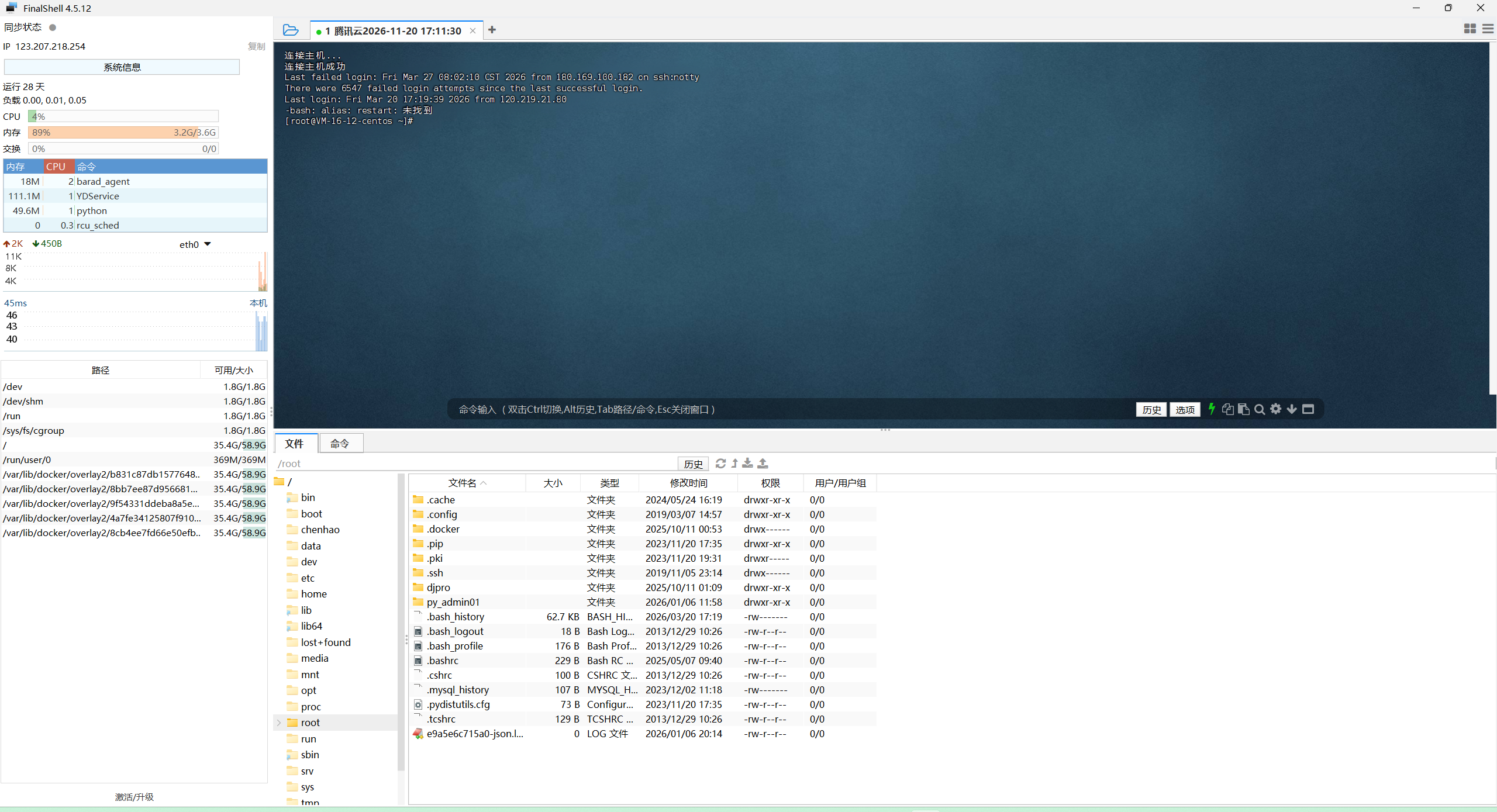Click the sync status indicator dot

click(x=53, y=27)
